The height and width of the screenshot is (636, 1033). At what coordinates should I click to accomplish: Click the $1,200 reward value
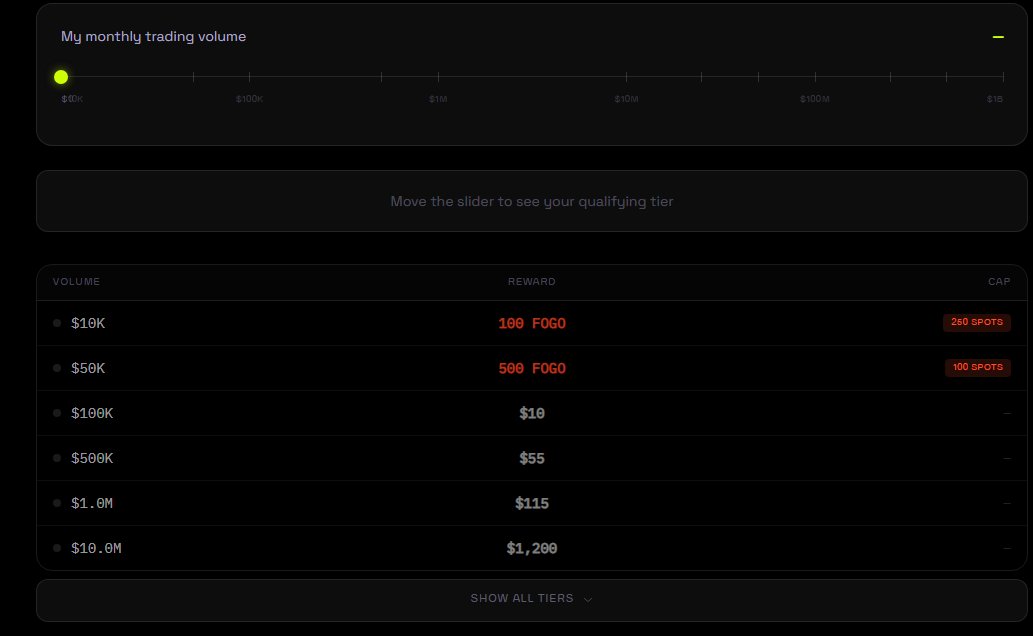click(532, 548)
